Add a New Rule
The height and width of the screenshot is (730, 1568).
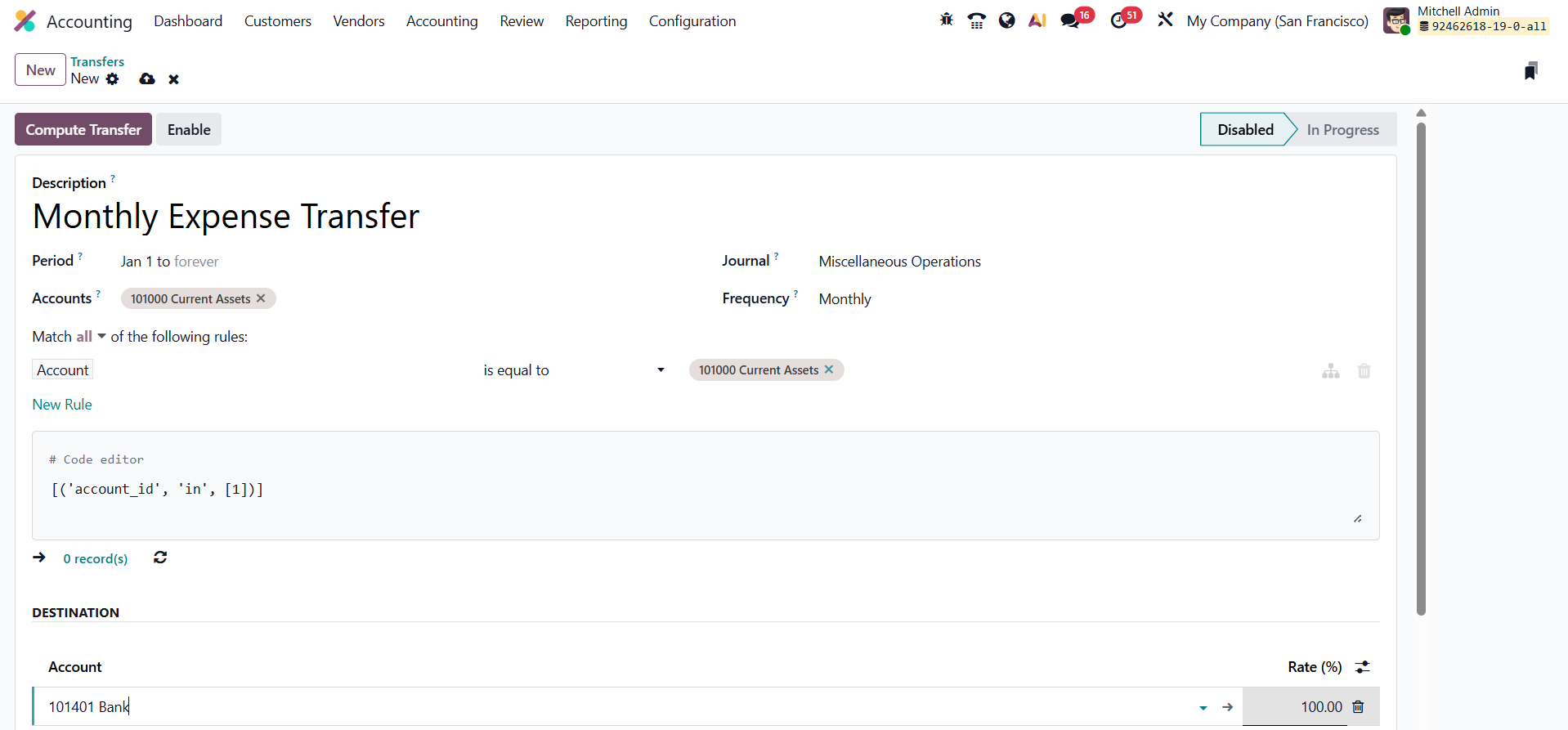62,405
